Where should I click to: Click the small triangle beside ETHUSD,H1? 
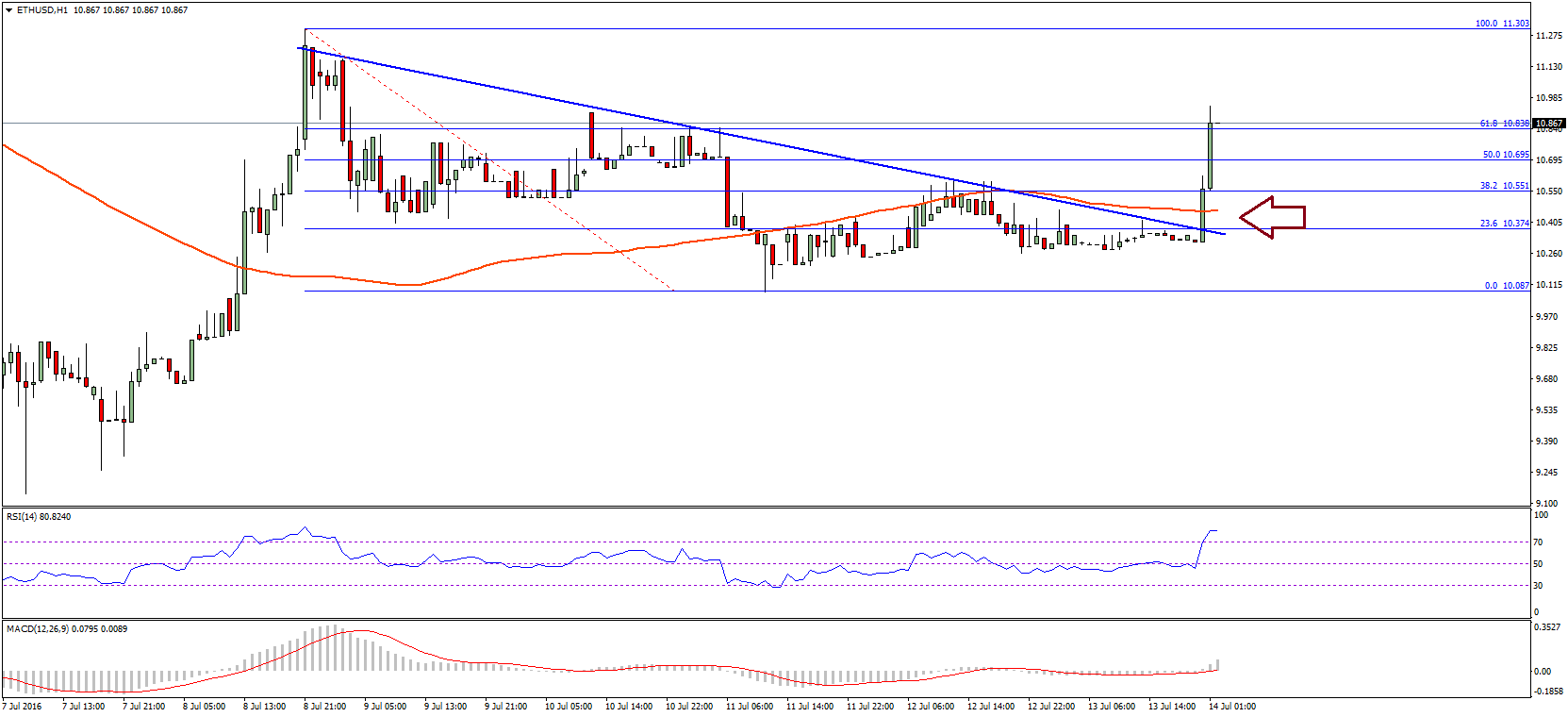pos(9,10)
